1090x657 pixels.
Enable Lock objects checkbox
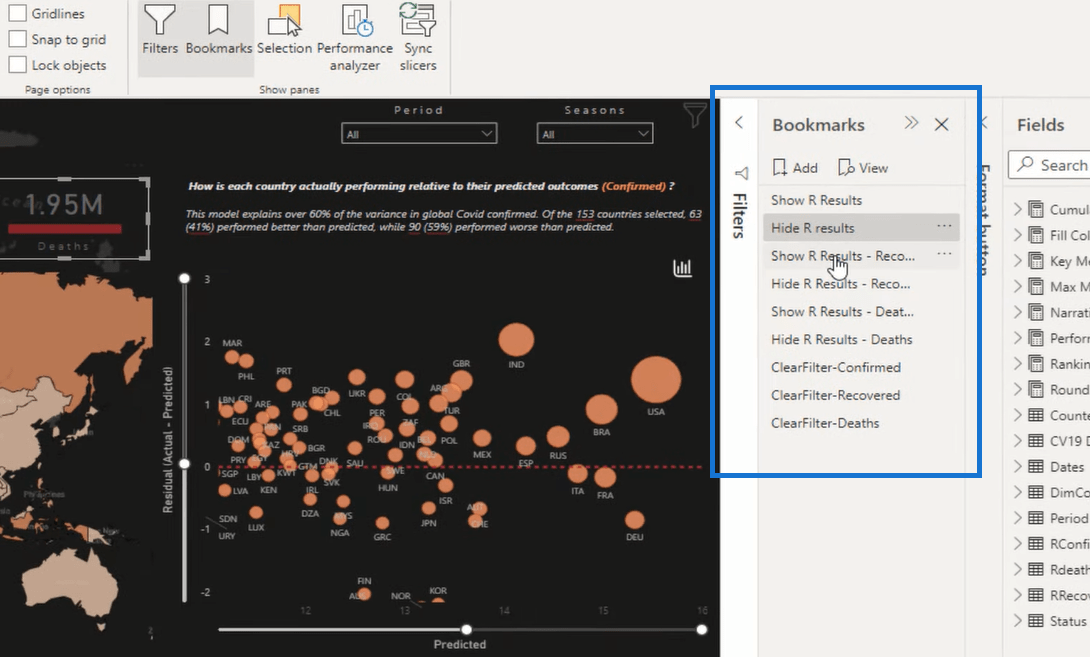17,65
